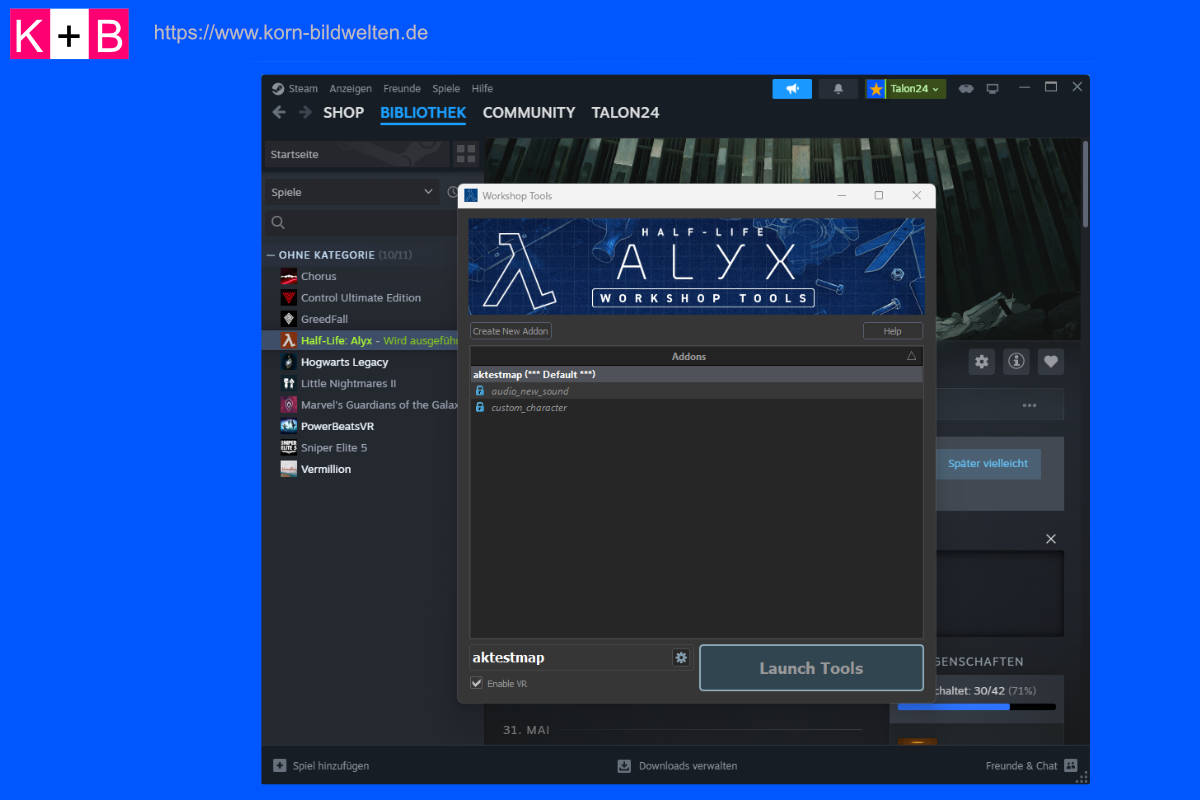Viewport: 1200px width, 800px height.
Task: Switch Steam to Big Picture mode
Action: click(992, 89)
